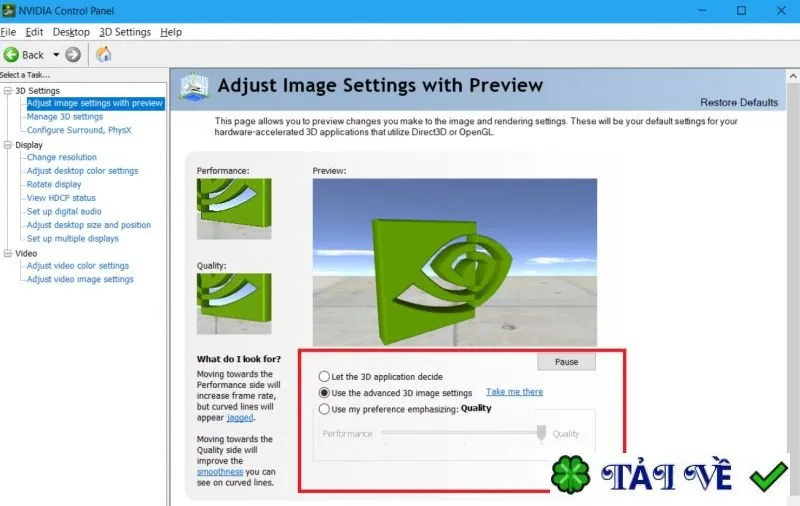Open Change resolution
The height and width of the screenshot is (506, 800).
coord(62,157)
